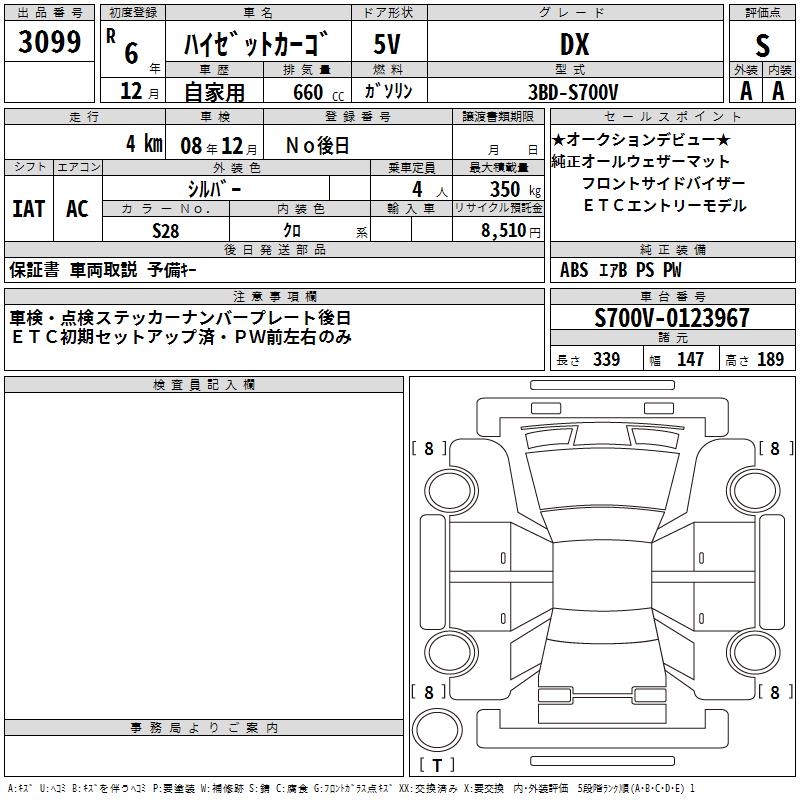Click the "検査員記入欄" header
This screenshot has width=800, height=800.
[204, 385]
